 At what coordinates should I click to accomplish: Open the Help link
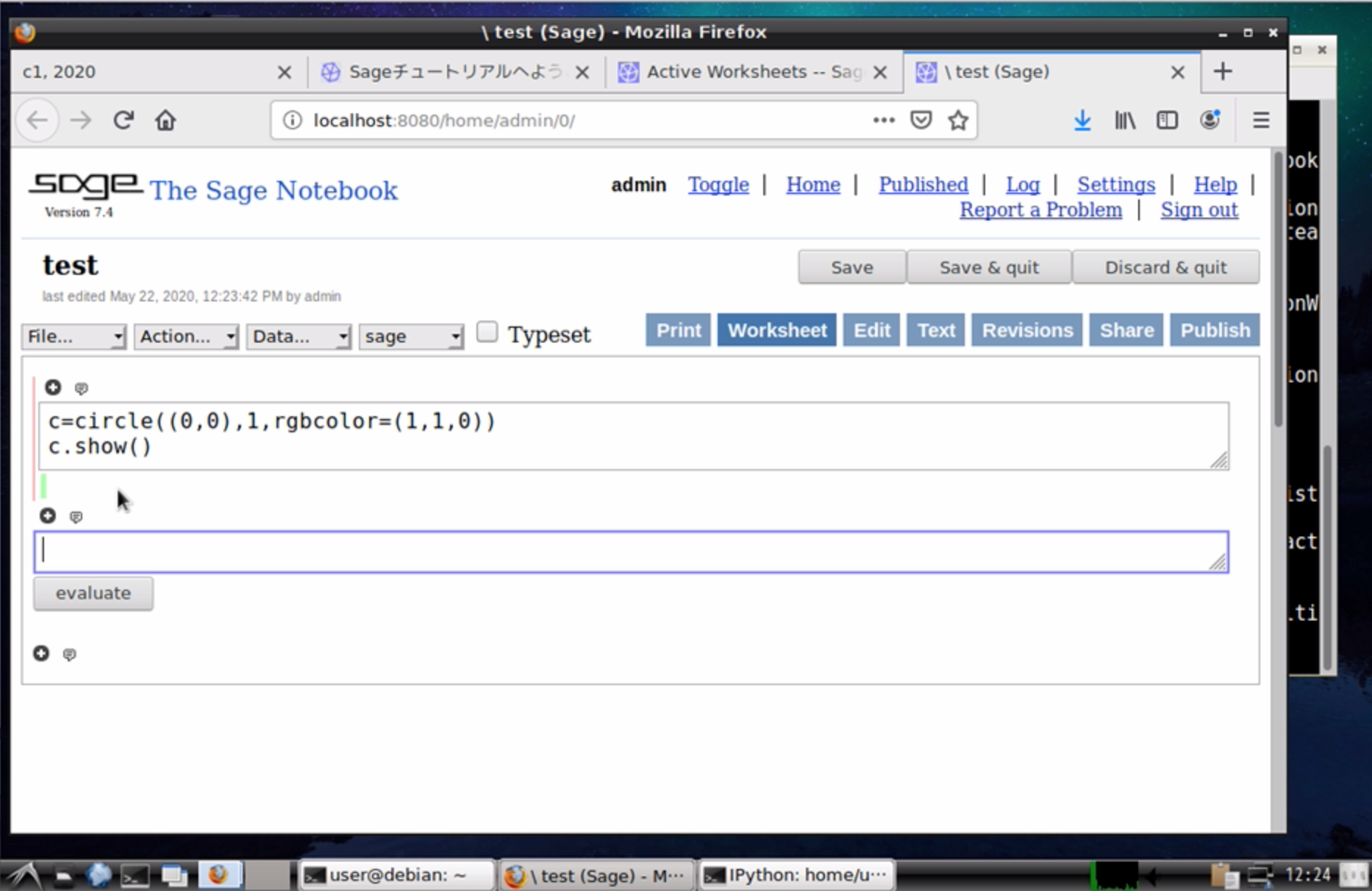coord(1215,185)
